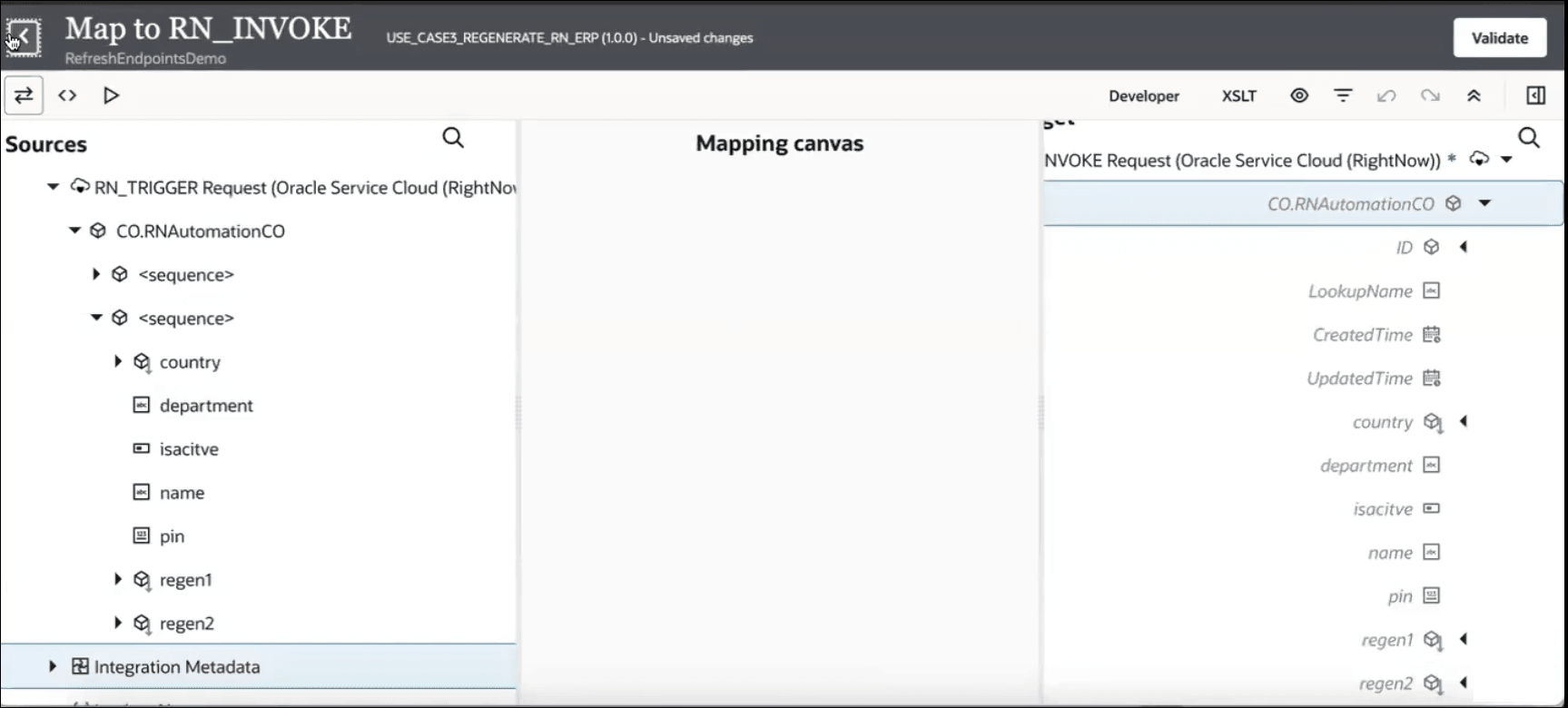Click the redo icon
This screenshot has width=1568, height=708.
(1430, 95)
